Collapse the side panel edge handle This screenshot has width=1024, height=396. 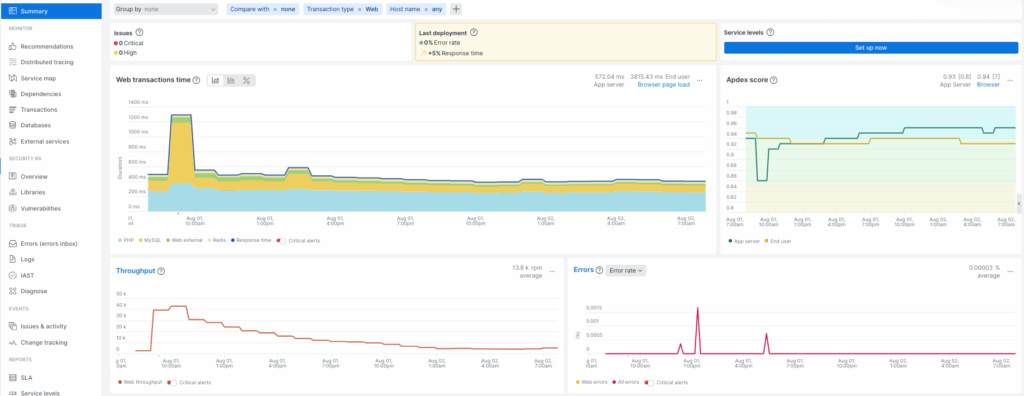coord(1019,204)
